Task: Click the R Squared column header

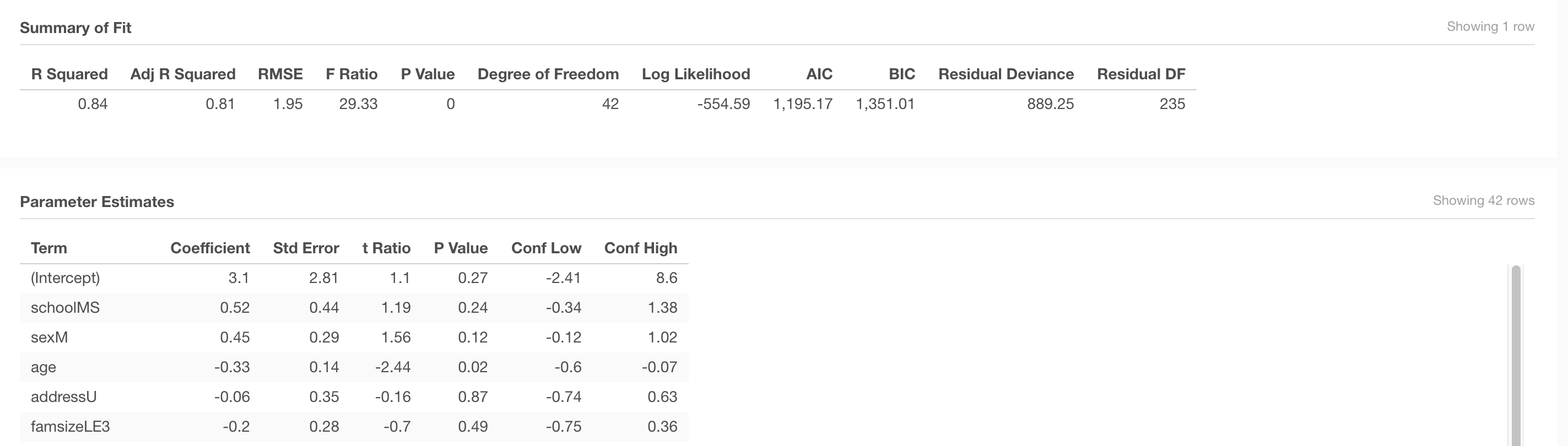Action: 69,74
